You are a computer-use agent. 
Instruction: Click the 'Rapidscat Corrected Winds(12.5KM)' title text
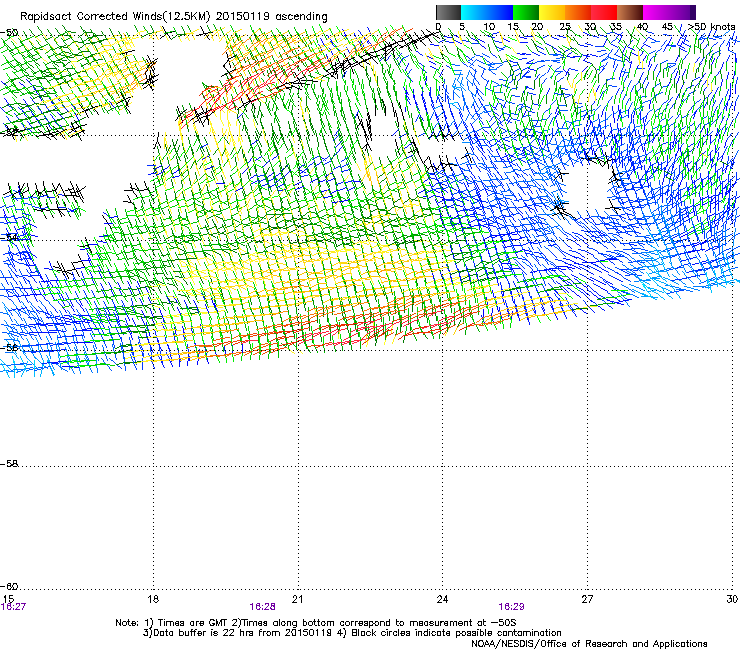[x=115, y=16]
